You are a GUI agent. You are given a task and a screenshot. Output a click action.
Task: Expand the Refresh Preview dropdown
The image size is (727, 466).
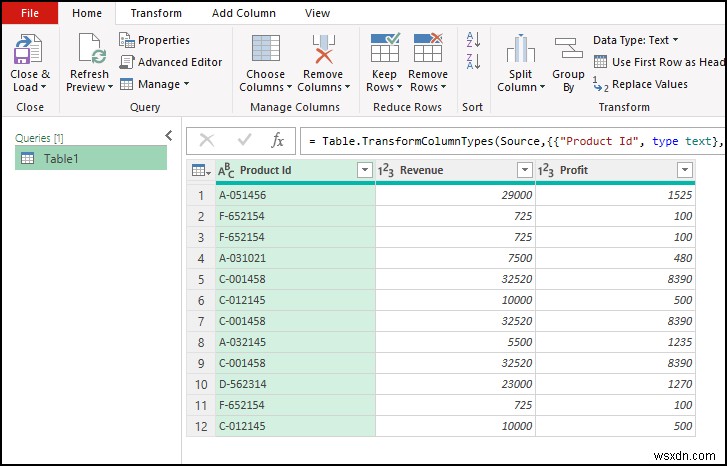click(110, 87)
